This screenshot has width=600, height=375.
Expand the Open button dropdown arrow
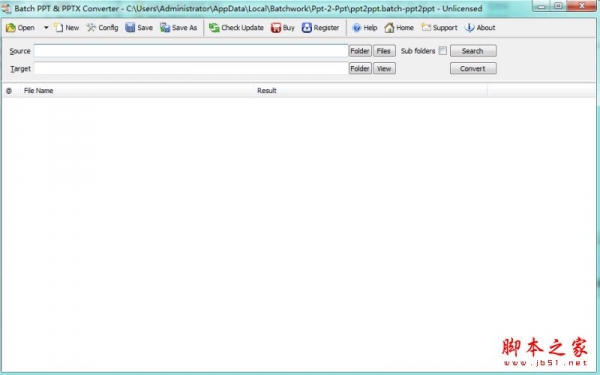coord(46,28)
